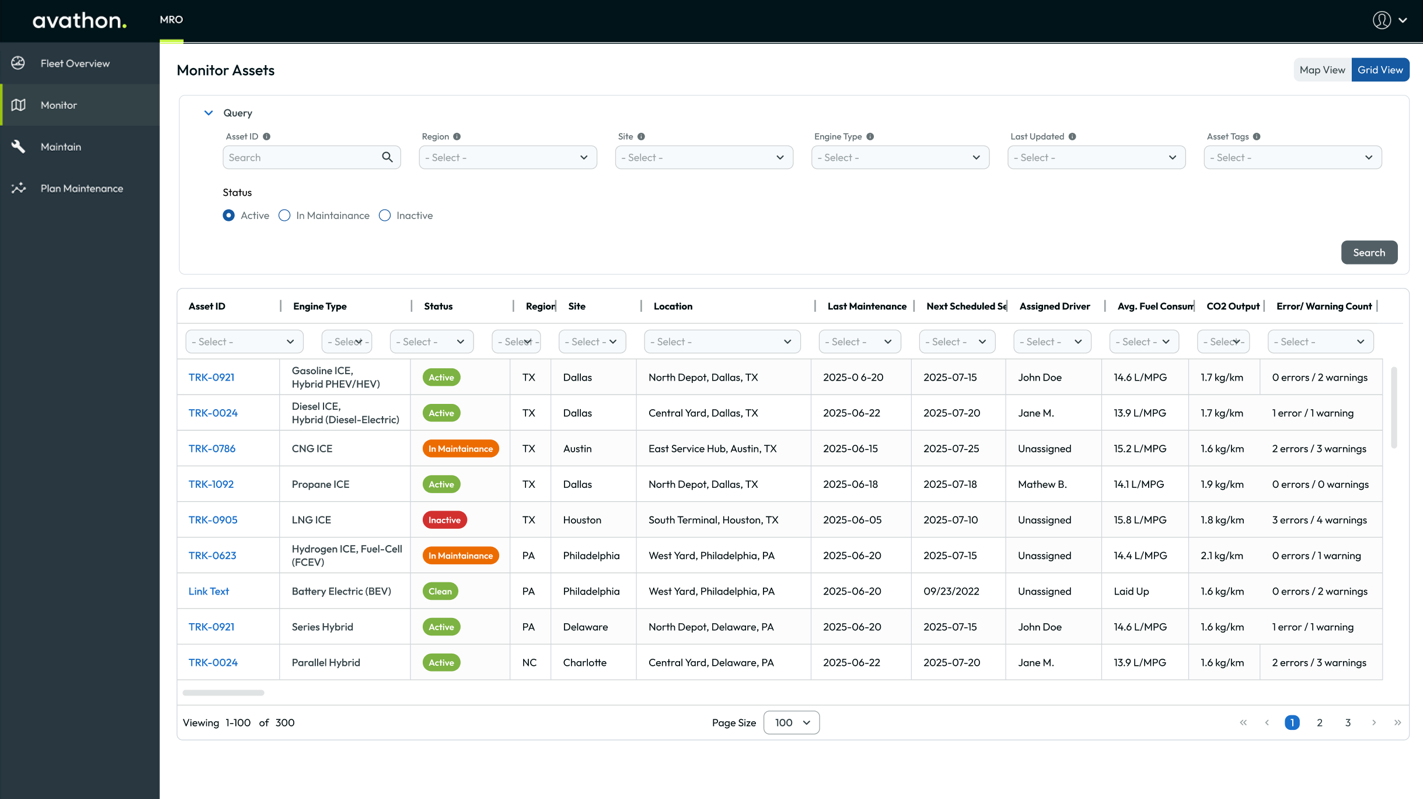Select the Active status radio button
This screenshot has width=1423, height=799.
tap(229, 216)
